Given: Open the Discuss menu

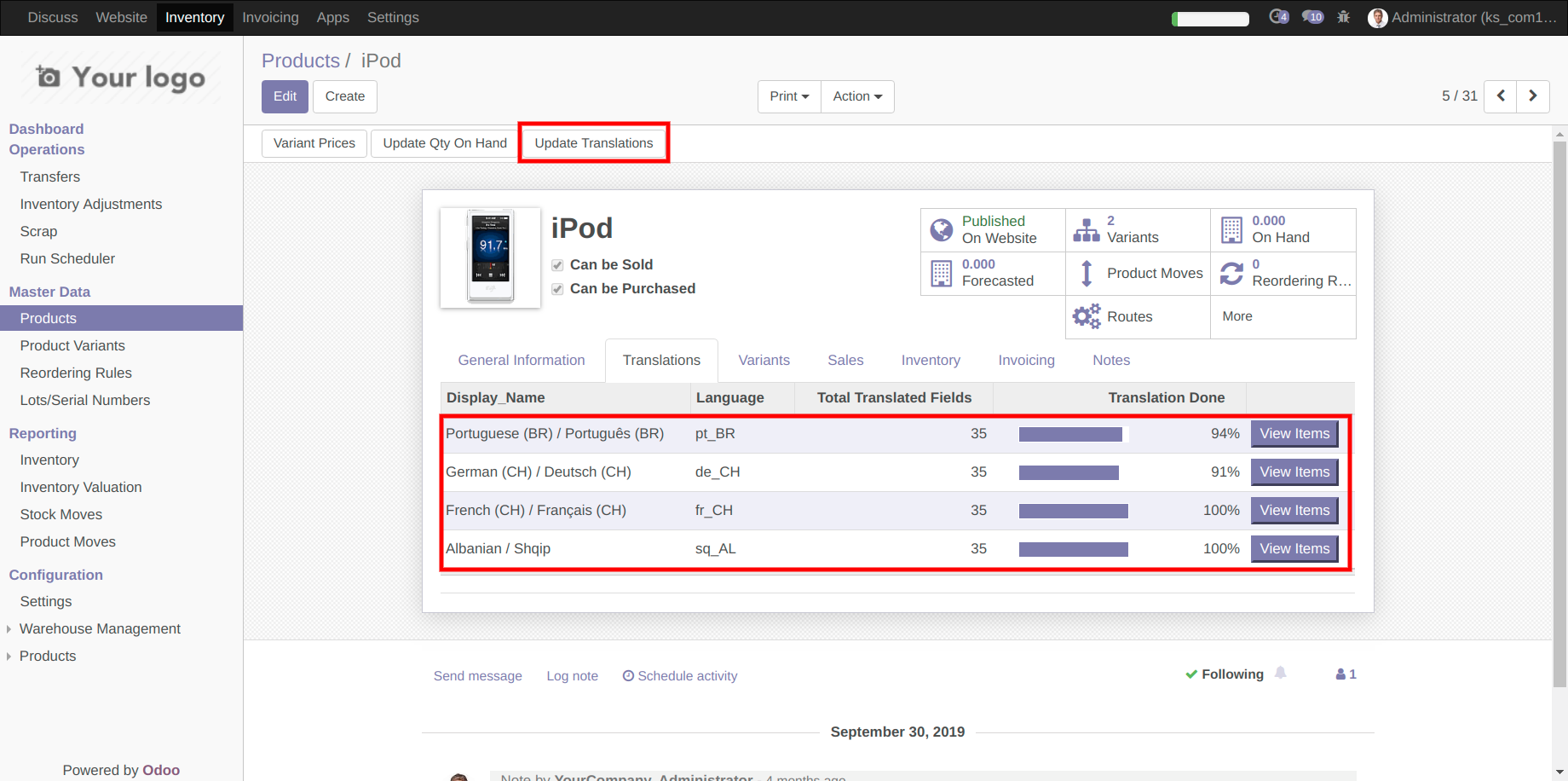Looking at the screenshot, I should click(x=53, y=17).
